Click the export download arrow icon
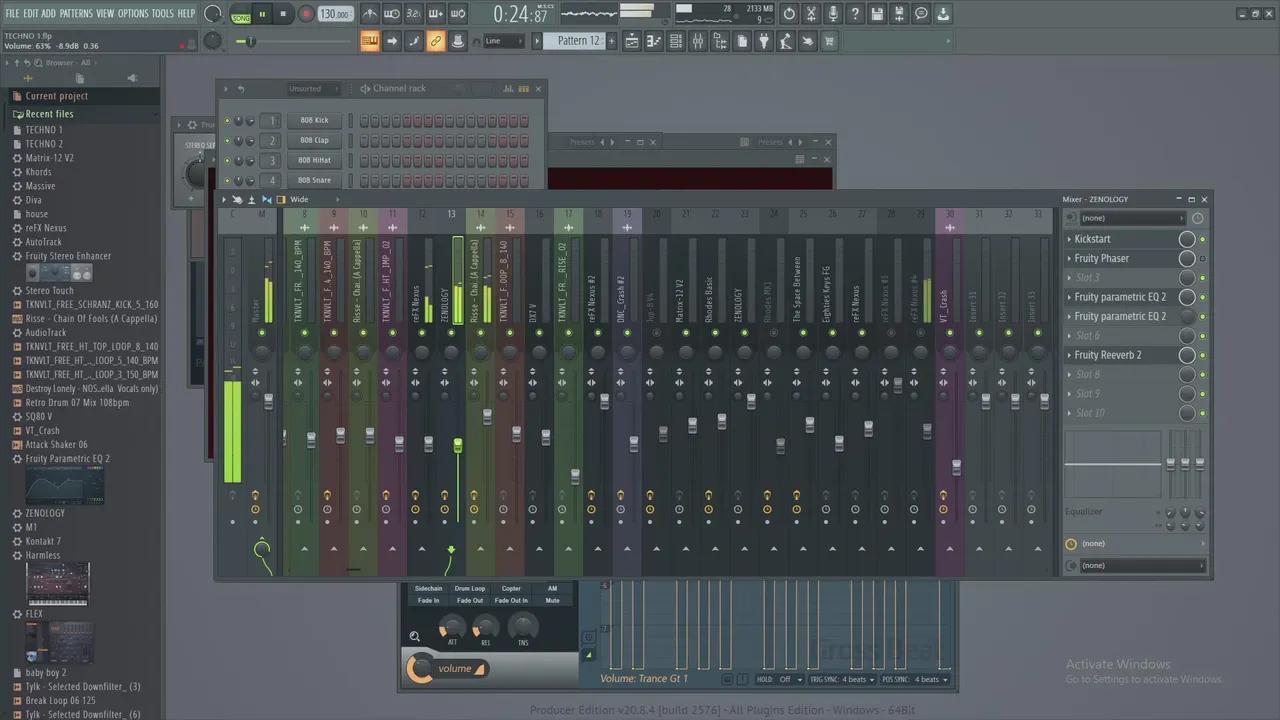This screenshot has height=720, width=1280. click(943, 14)
